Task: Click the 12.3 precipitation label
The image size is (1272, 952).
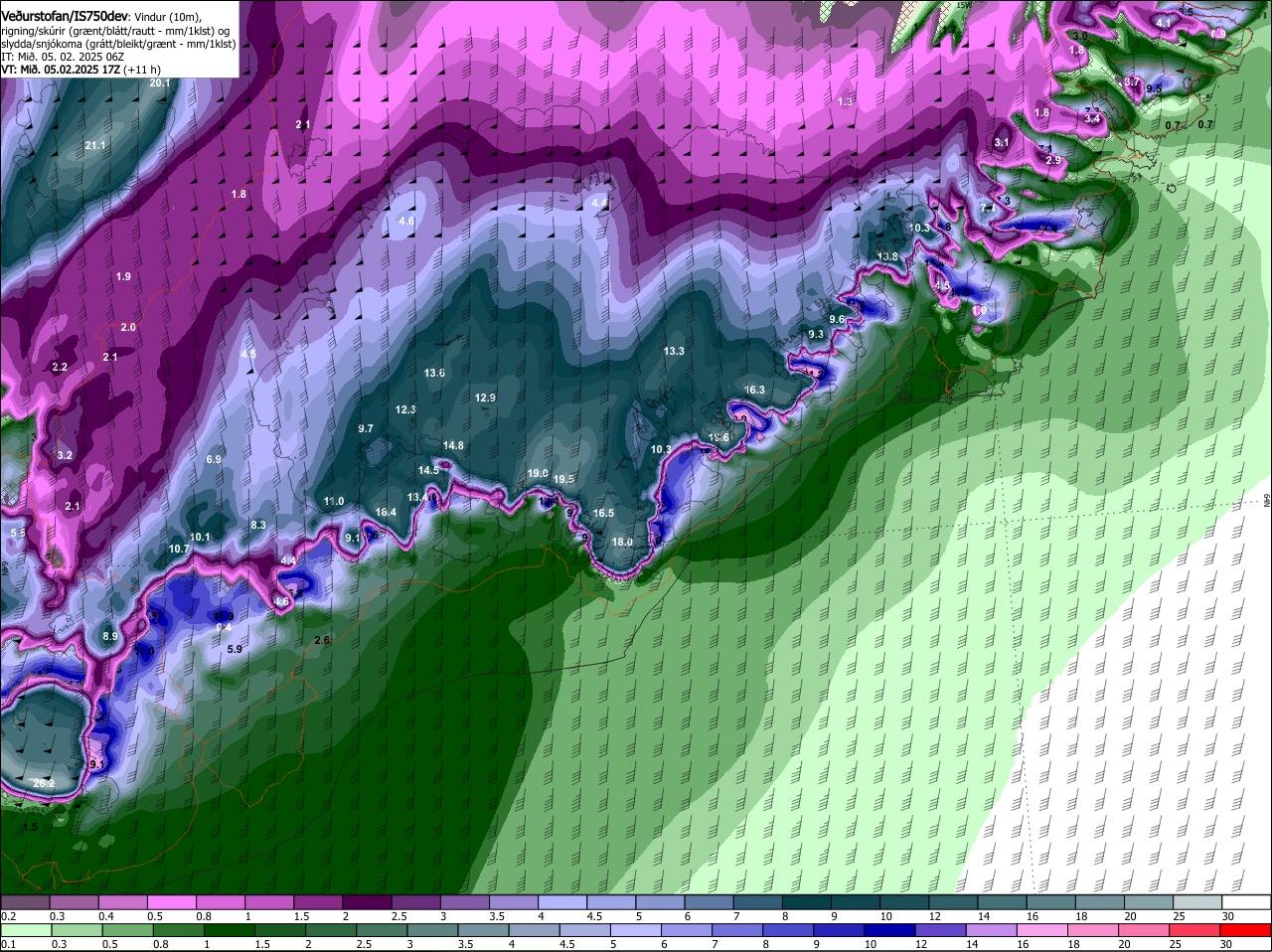Action: pyautogui.click(x=405, y=409)
